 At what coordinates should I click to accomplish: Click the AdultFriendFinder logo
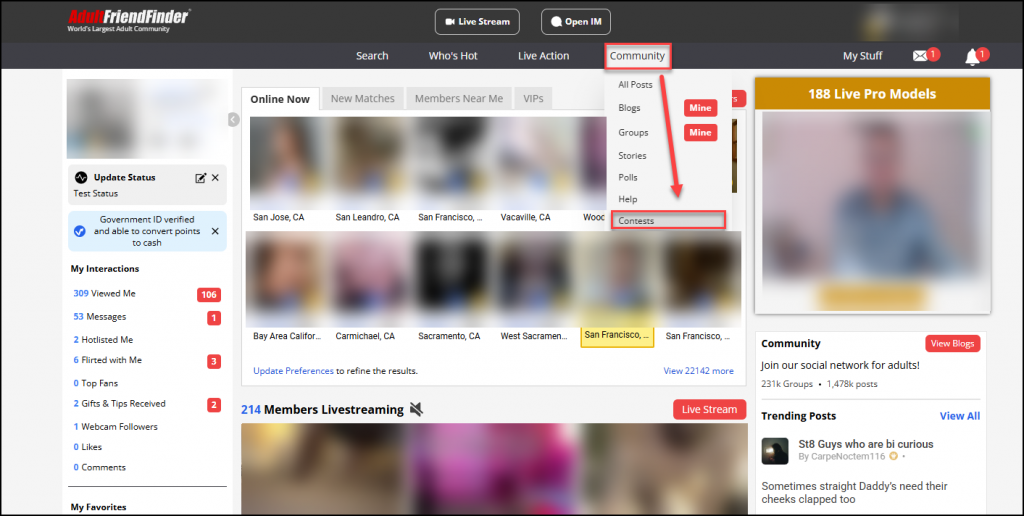click(129, 20)
